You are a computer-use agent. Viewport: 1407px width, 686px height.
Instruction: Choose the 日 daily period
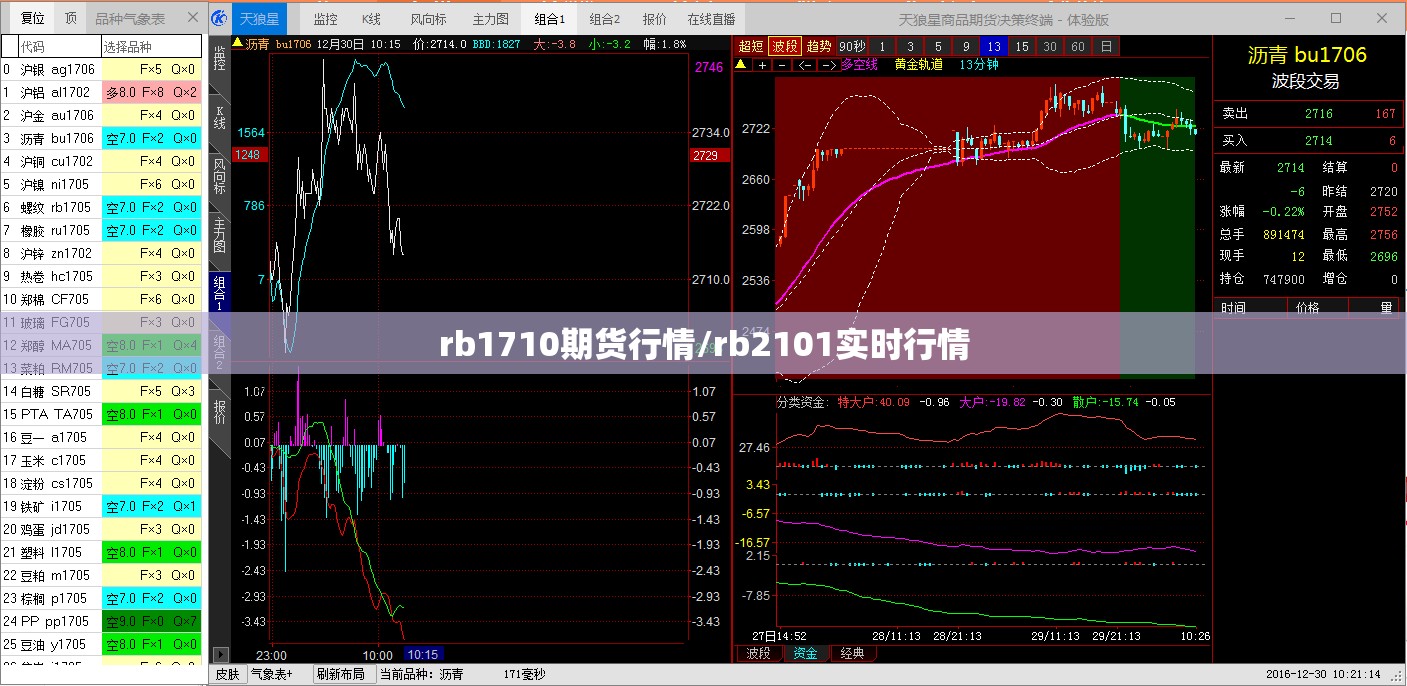click(x=1105, y=46)
